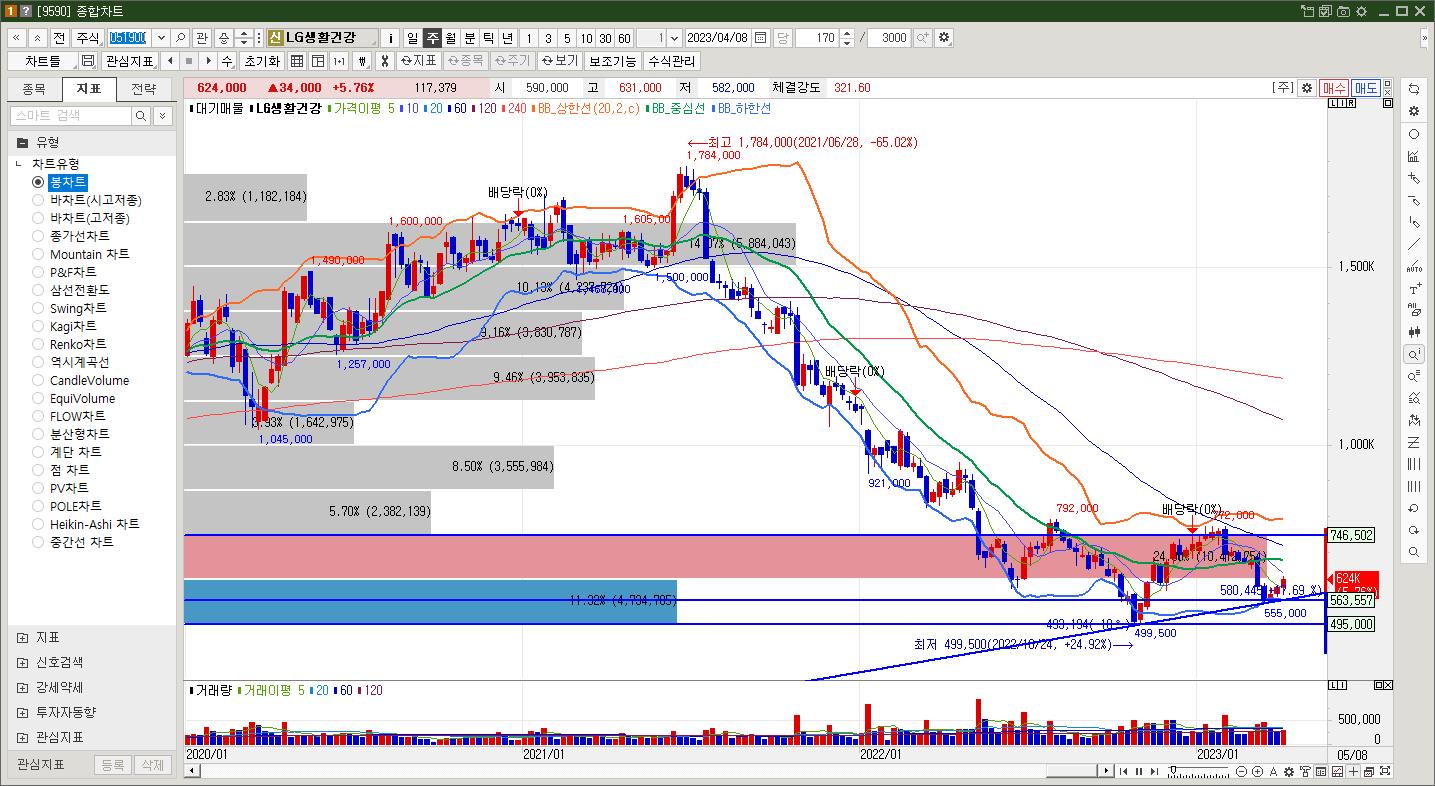Click the 수식관리 button
The width and height of the screenshot is (1435, 786).
pyautogui.click(x=673, y=61)
